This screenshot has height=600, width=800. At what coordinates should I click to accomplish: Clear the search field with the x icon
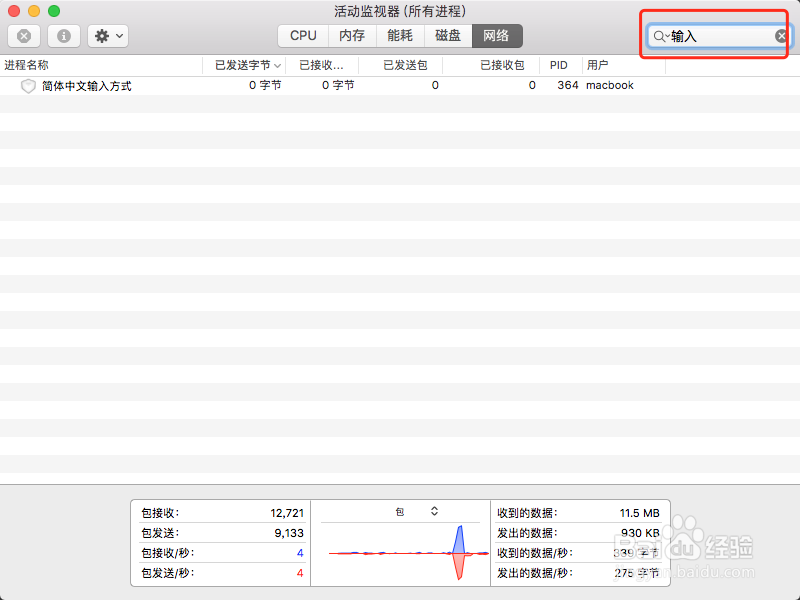pyautogui.click(x=781, y=36)
